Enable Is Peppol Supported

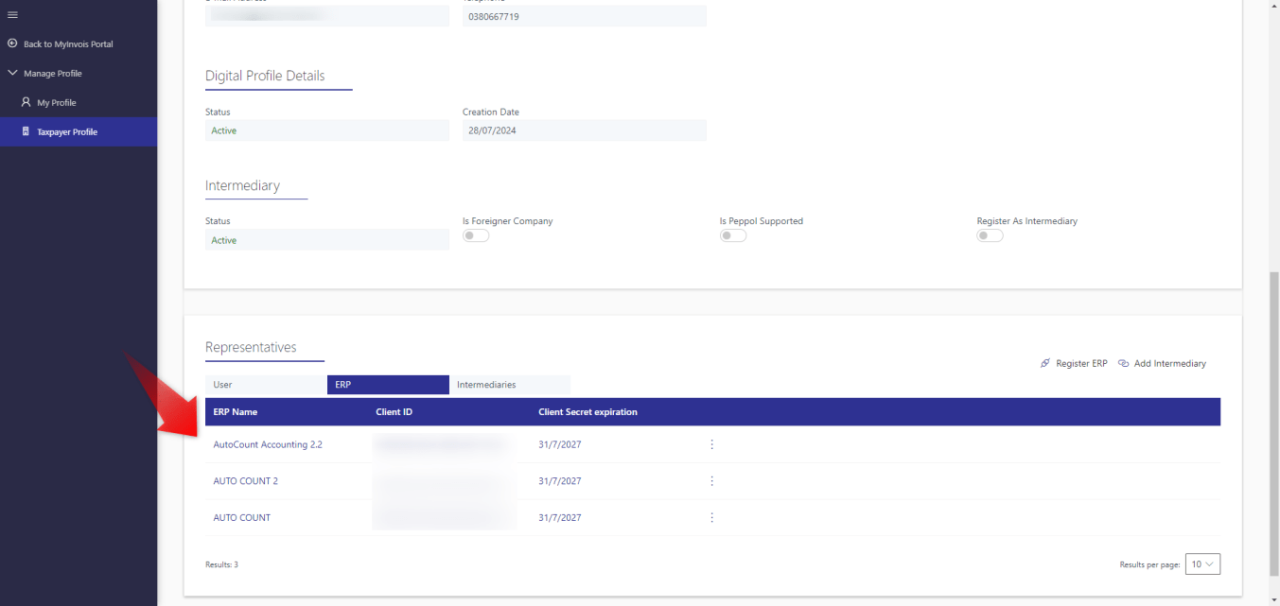[732, 235]
